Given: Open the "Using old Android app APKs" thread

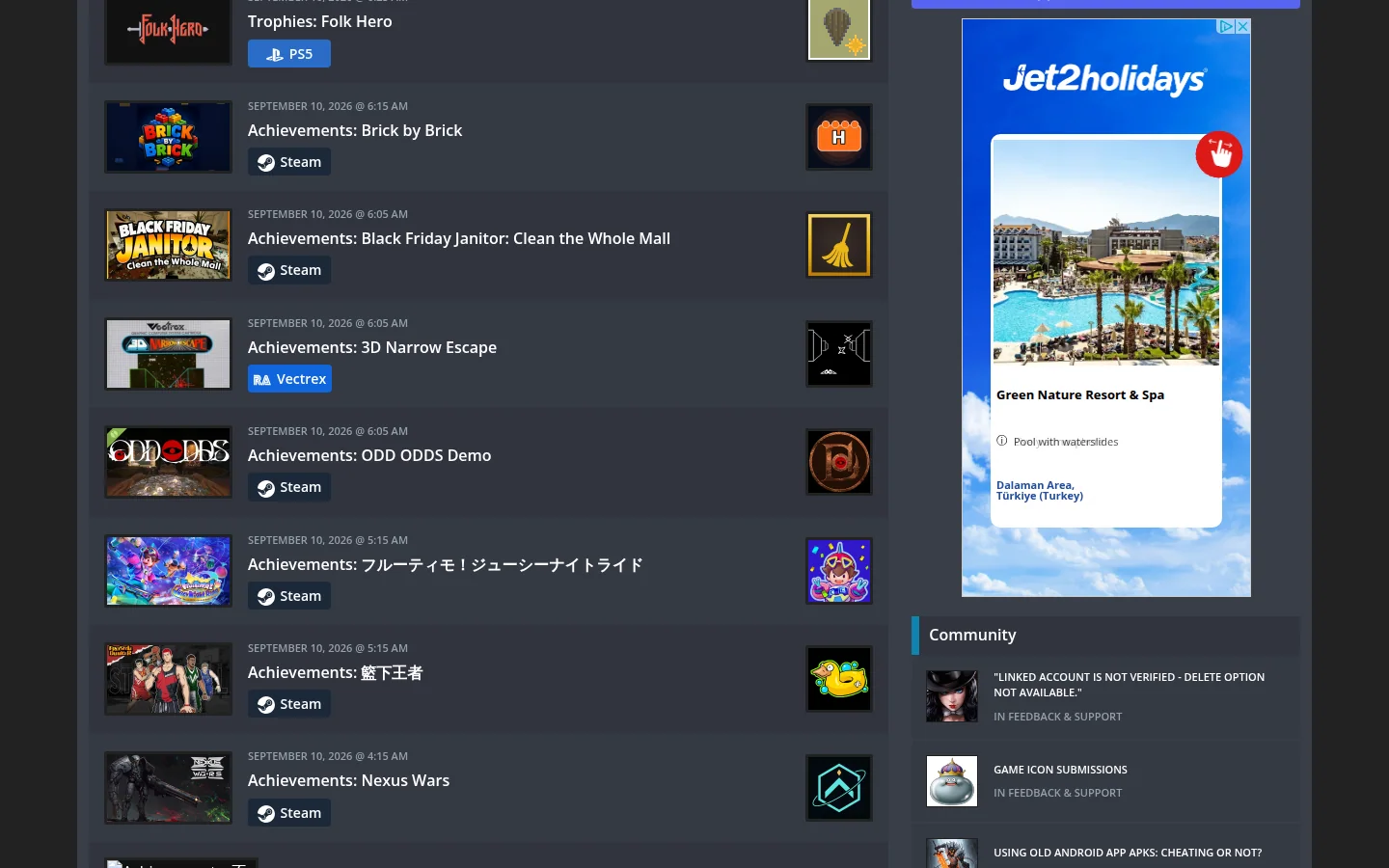Looking at the screenshot, I should coord(1128,853).
